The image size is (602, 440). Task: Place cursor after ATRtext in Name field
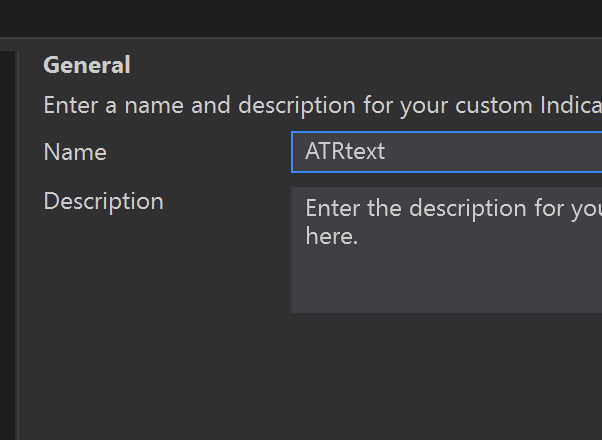[386, 152]
